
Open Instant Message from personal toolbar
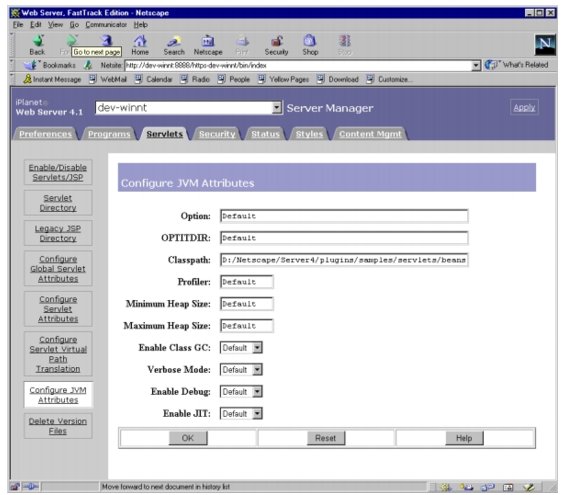pyautogui.click(x=52, y=79)
